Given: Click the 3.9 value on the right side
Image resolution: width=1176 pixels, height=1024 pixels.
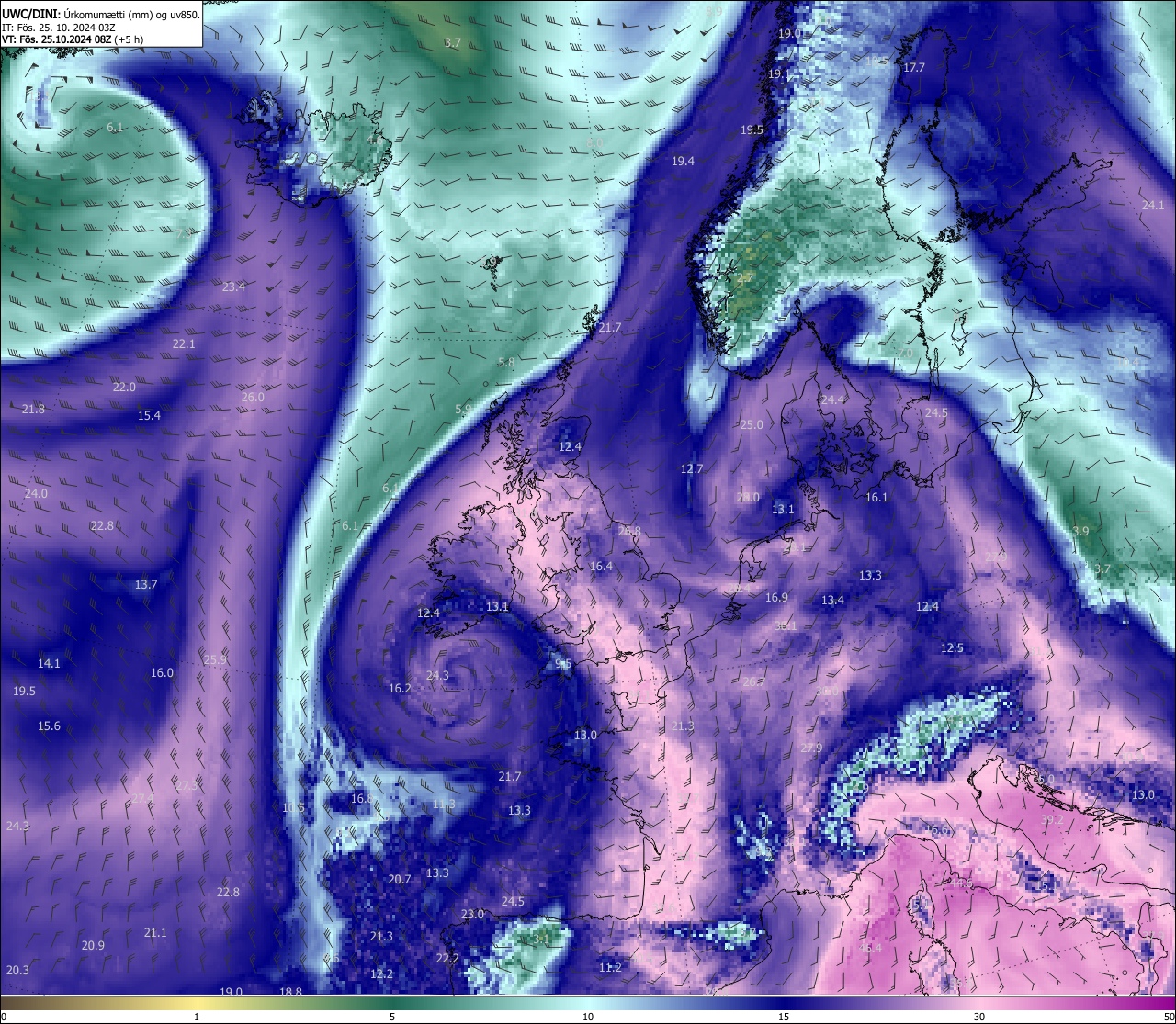Looking at the screenshot, I should click(1080, 531).
